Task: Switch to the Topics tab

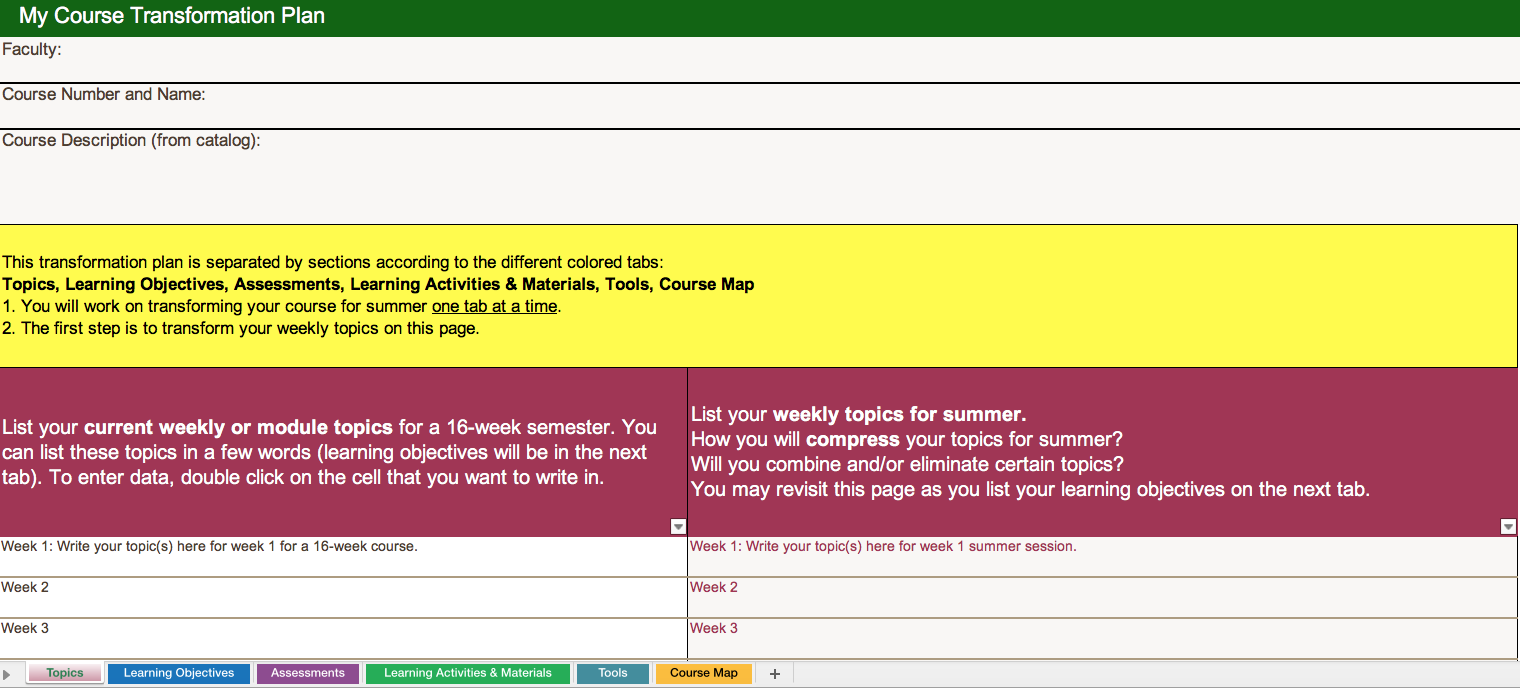Action: pyautogui.click(x=65, y=673)
